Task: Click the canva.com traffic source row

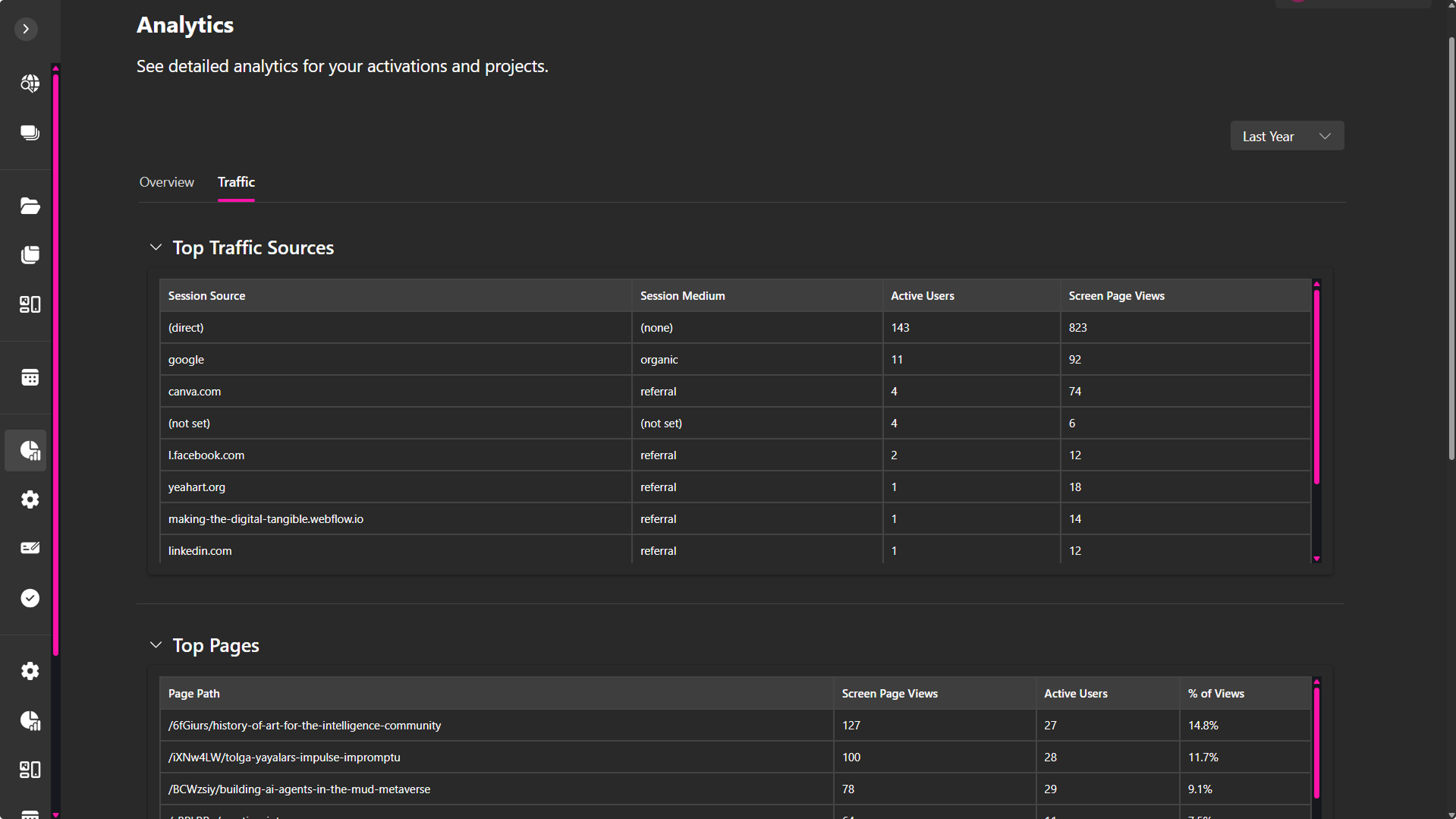Action: click(194, 392)
